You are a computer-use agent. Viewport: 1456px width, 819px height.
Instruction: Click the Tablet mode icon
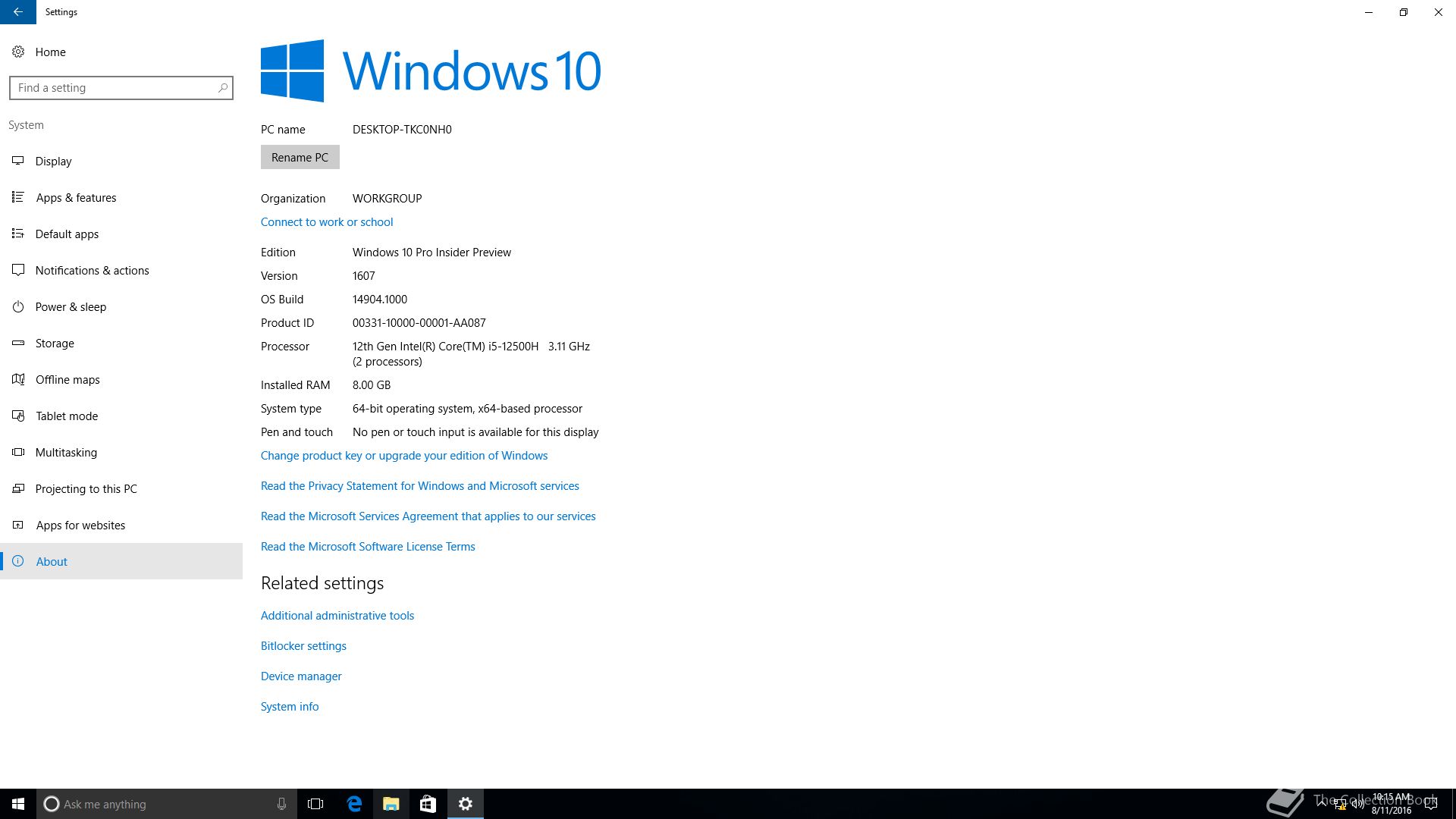[x=18, y=416]
